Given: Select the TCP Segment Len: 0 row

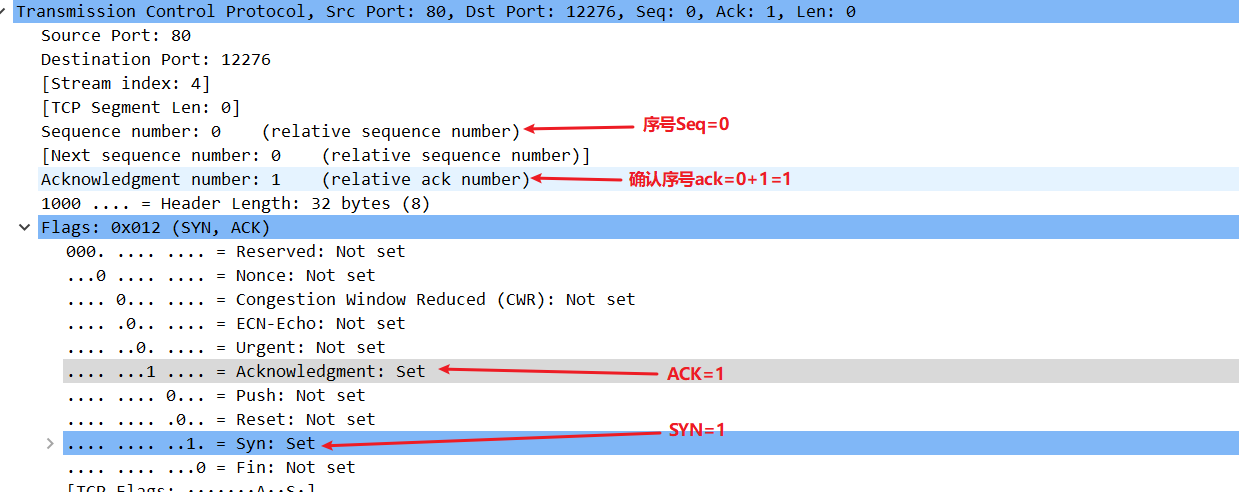Looking at the screenshot, I should pyautogui.click(x=141, y=108).
